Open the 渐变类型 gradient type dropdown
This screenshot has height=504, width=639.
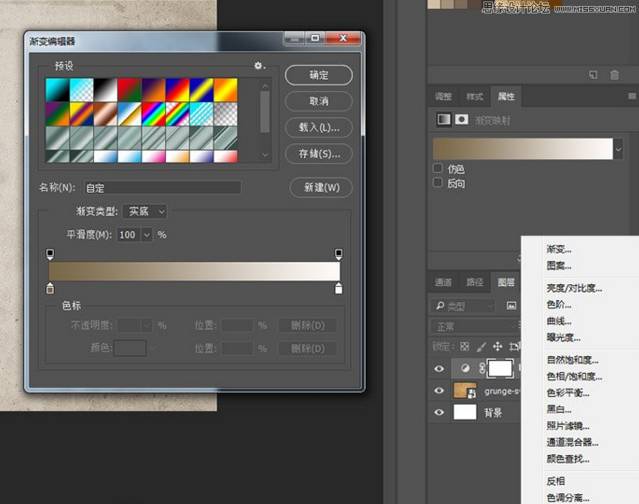[145, 211]
